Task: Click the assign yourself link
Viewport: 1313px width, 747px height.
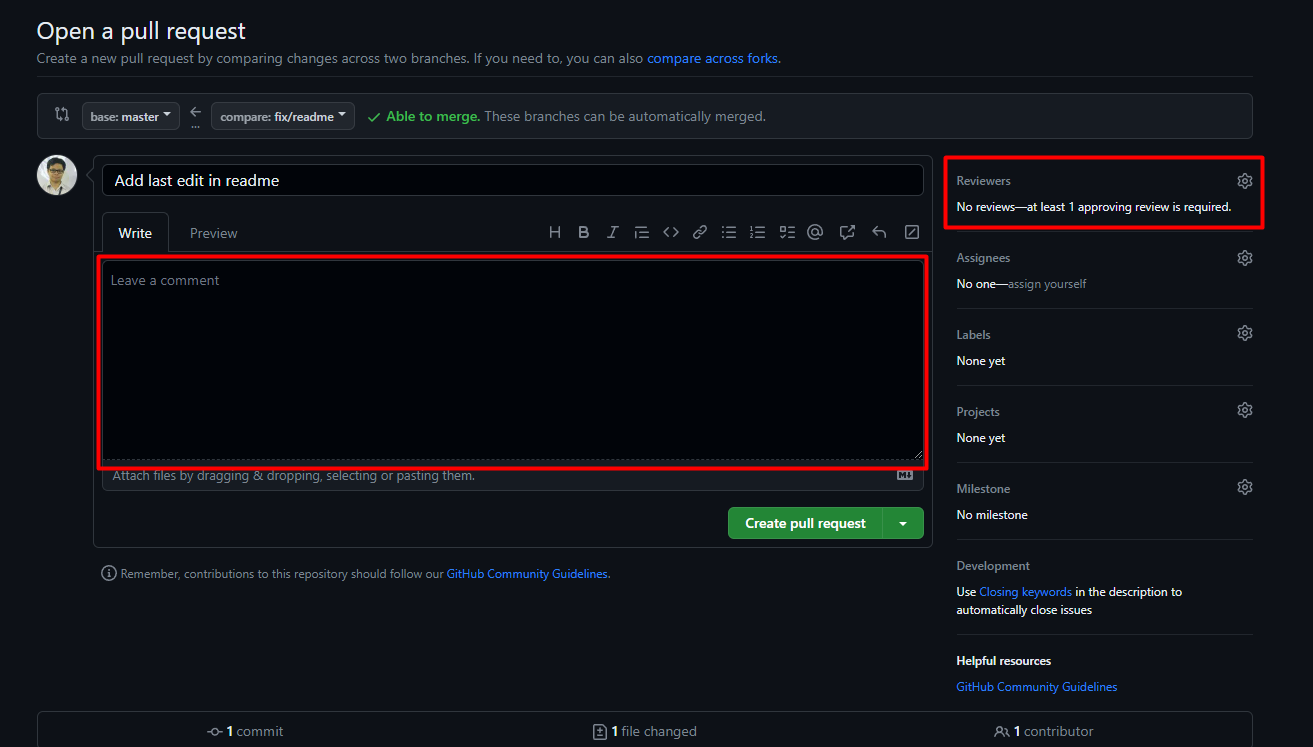Action: pyautogui.click(x=1047, y=284)
